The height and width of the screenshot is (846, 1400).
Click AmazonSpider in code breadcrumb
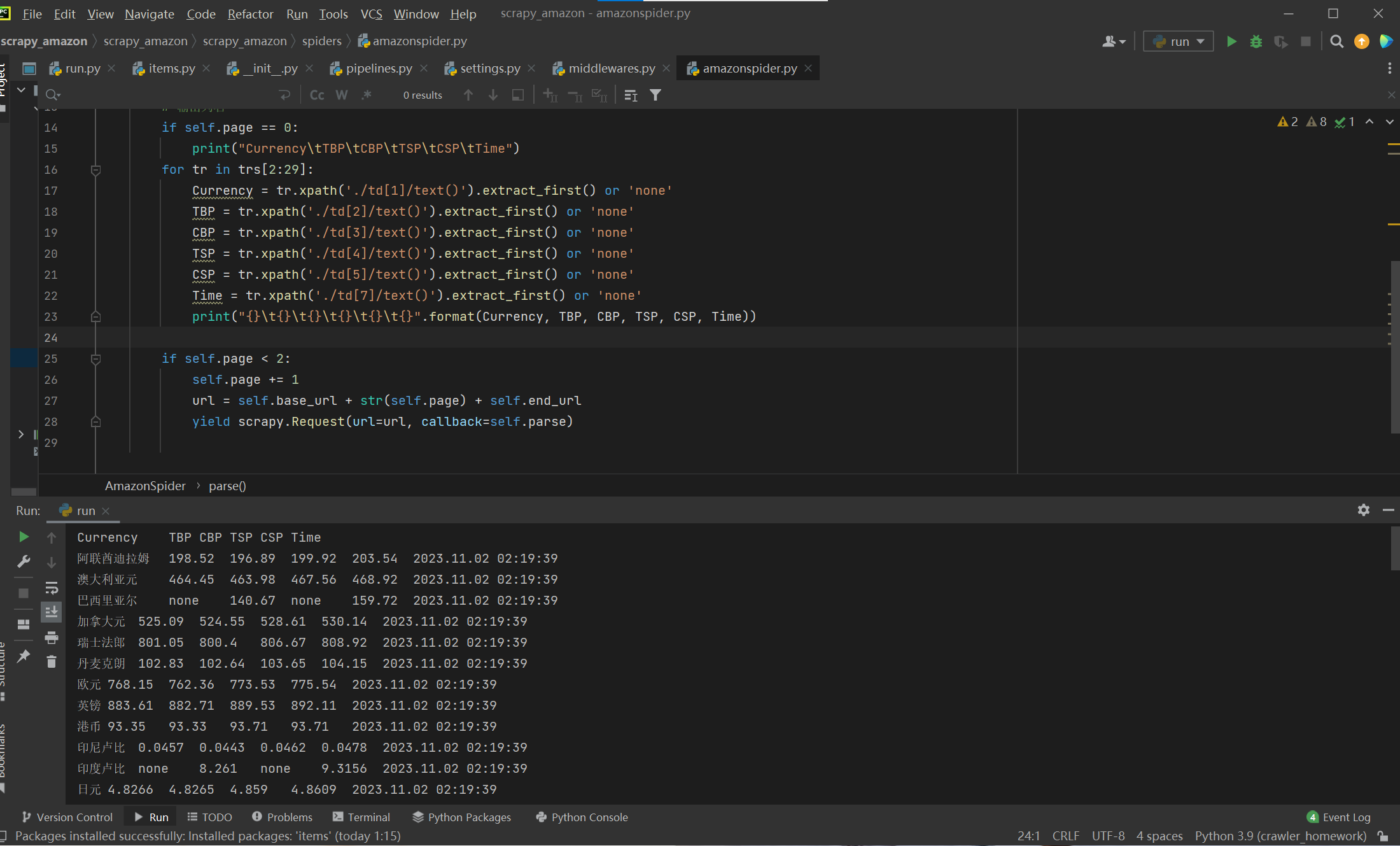tap(145, 486)
